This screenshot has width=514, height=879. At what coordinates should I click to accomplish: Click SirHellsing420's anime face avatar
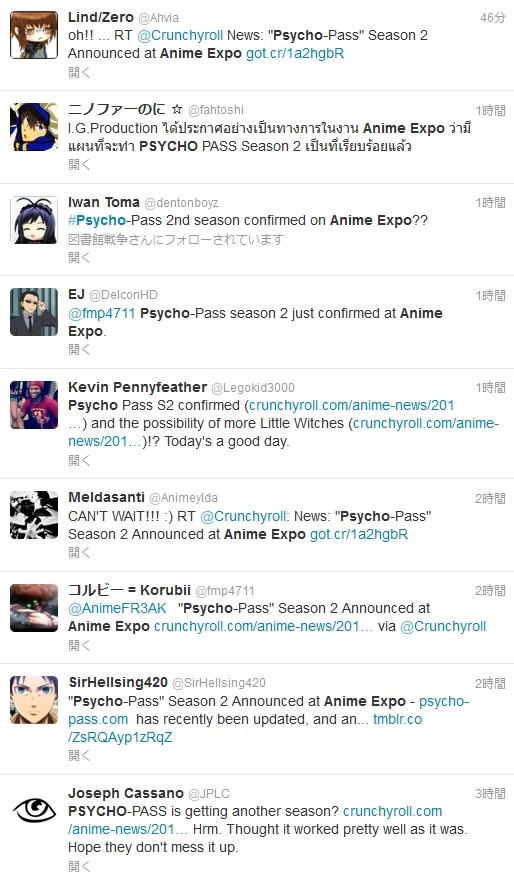coord(34,700)
